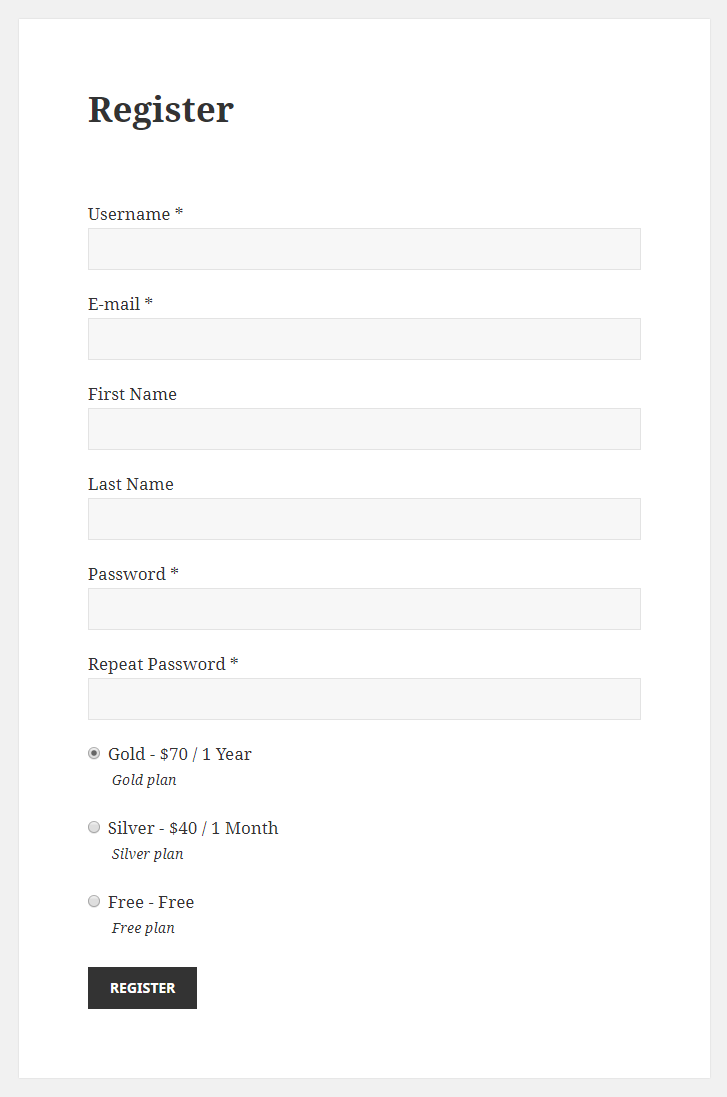Click the 'Gold - $70 / 1 Year' label
Image resolution: width=727 pixels, height=1097 pixels.
[x=180, y=754]
